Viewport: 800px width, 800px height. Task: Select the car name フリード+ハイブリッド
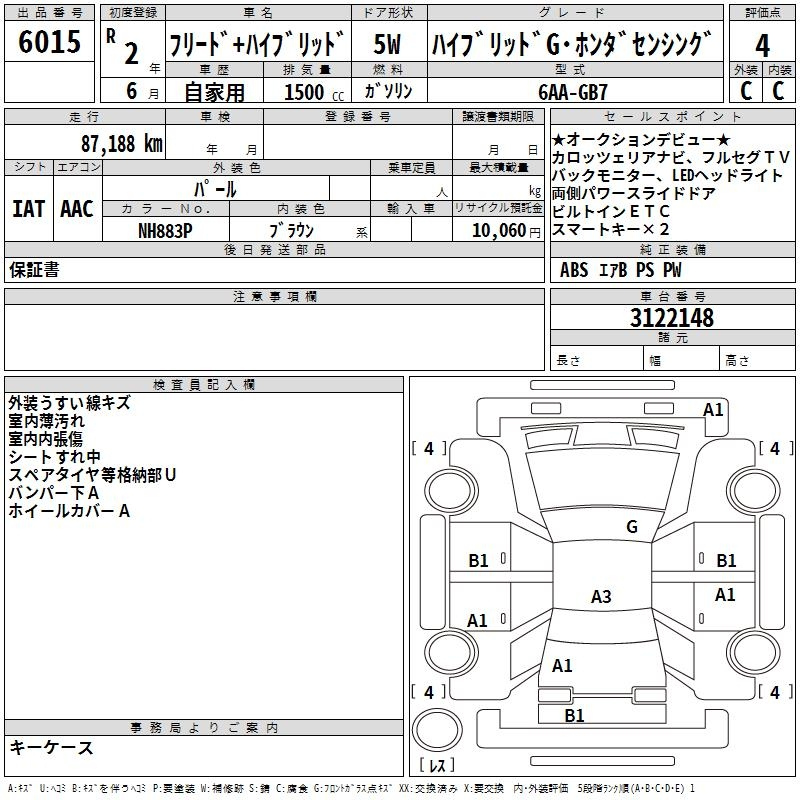pyautogui.click(x=257, y=44)
